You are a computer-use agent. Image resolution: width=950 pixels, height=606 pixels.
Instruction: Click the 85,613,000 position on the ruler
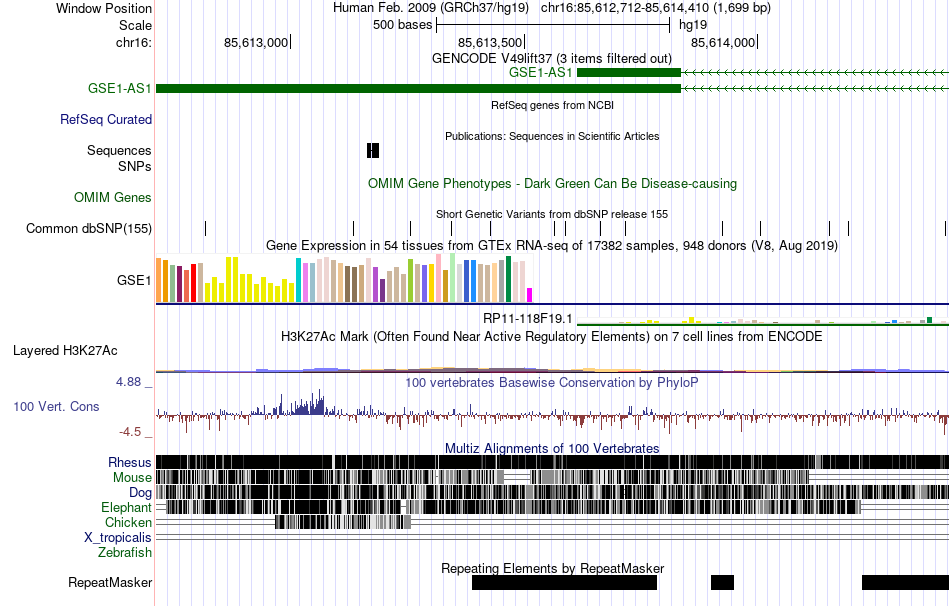(x=257, y=42)
